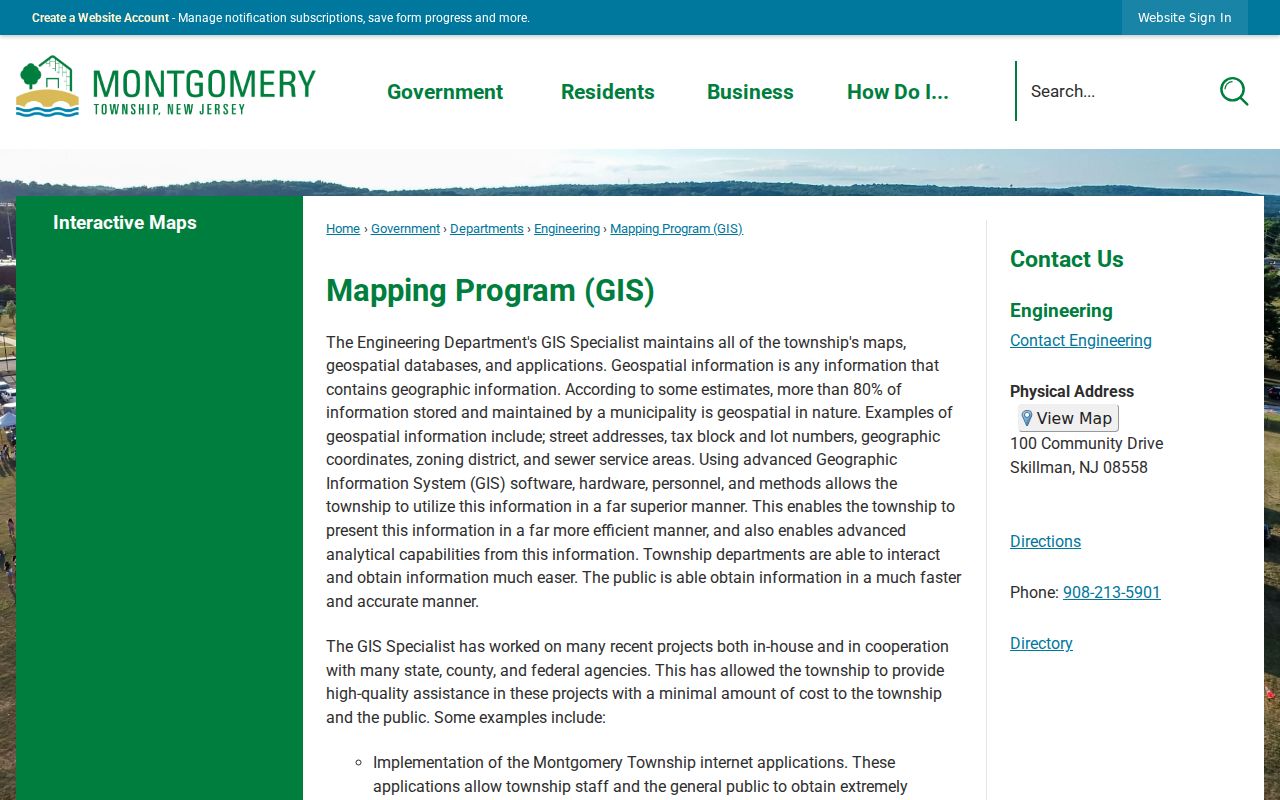Viewport: 1280px width, 800px height.
Task: Open the Government menu
Action: point(445,92)
